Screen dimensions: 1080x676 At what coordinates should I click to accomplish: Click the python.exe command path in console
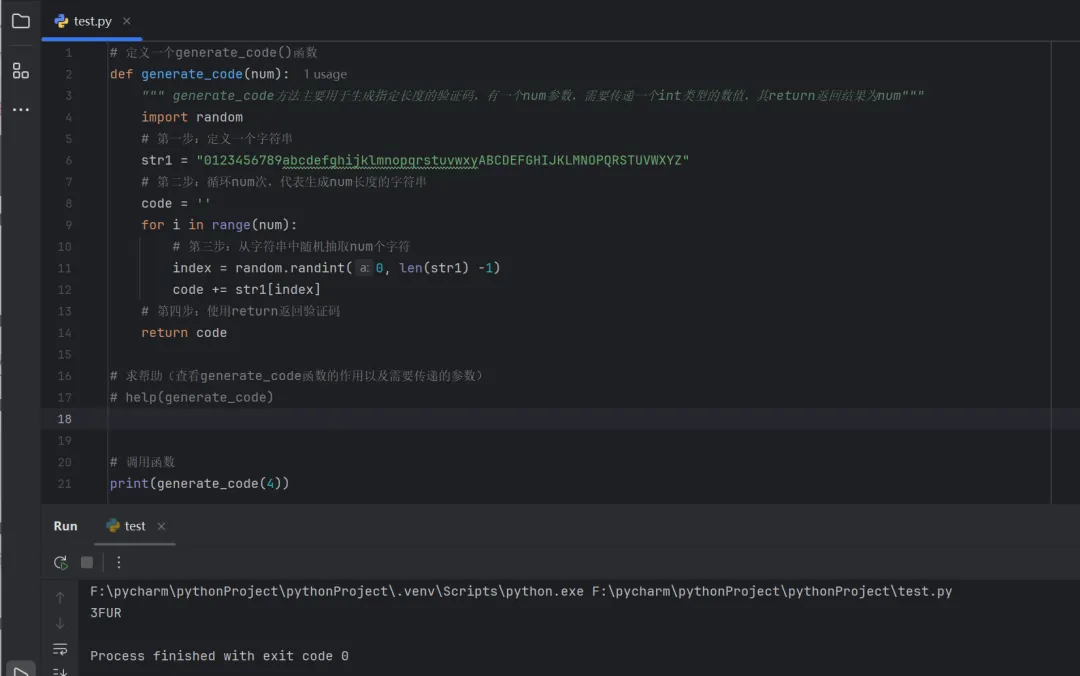(x=336, y=591)
